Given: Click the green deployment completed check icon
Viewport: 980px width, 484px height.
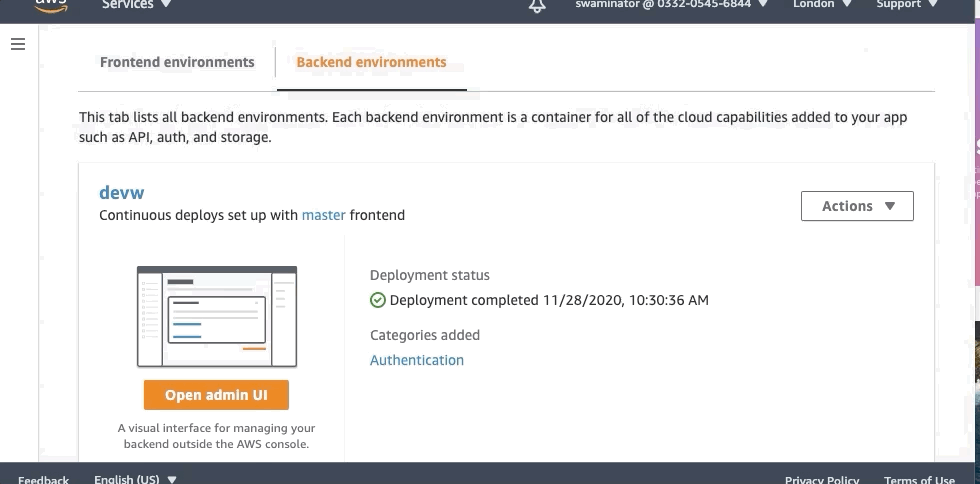Looking at the screenshot, I should [378, 300].
